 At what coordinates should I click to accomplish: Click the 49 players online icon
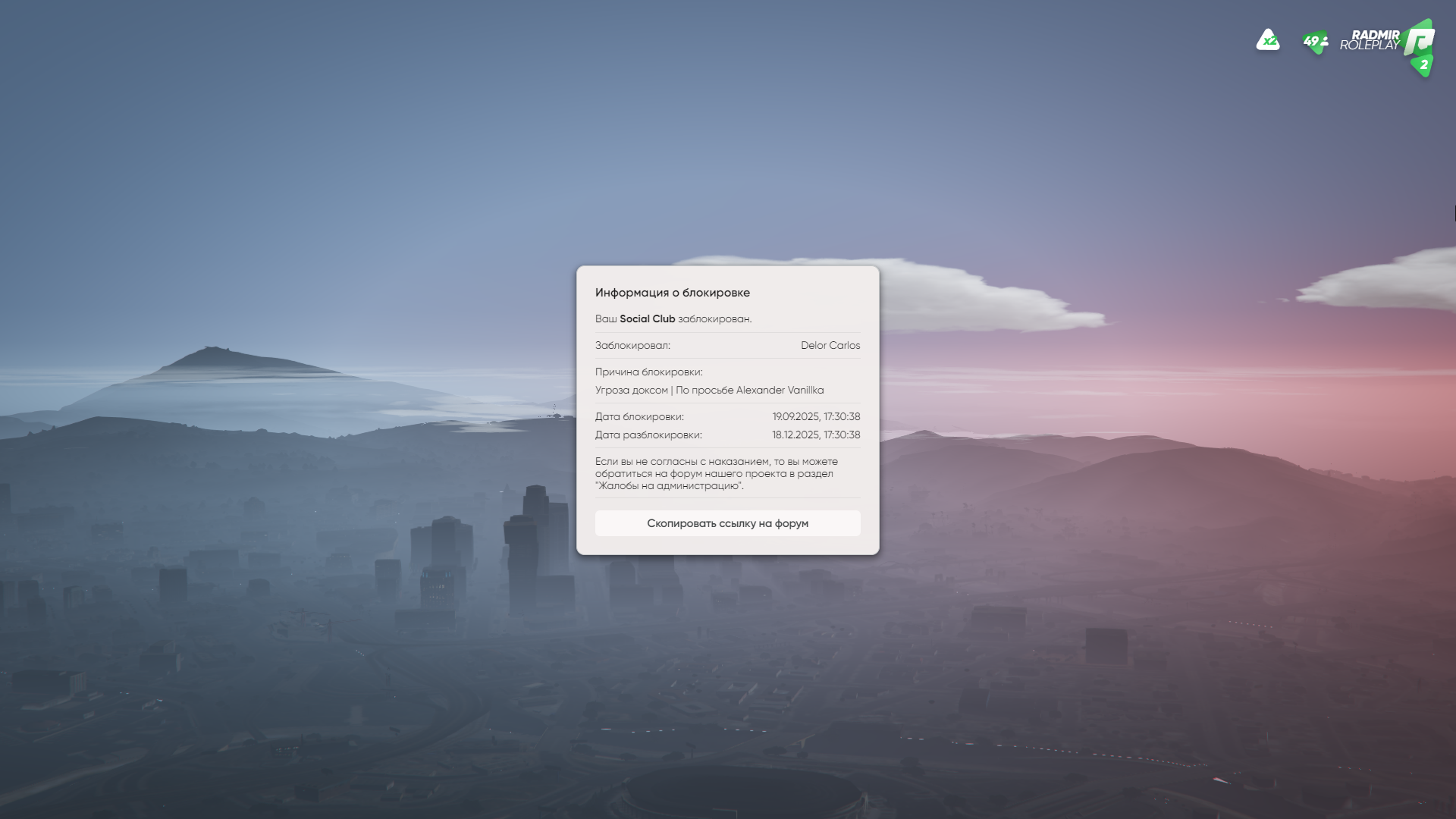coord(1315,41)
